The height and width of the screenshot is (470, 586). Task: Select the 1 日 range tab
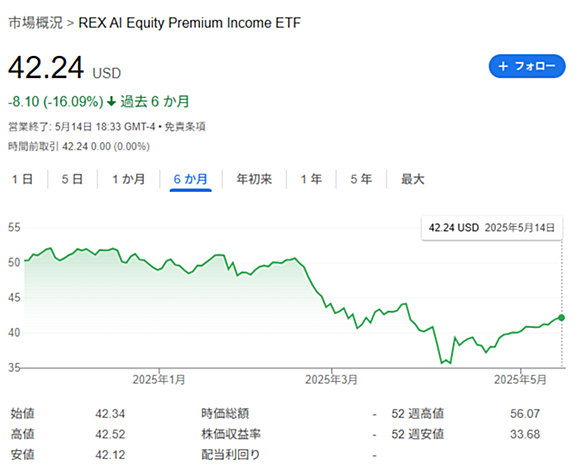pos(22,179)
